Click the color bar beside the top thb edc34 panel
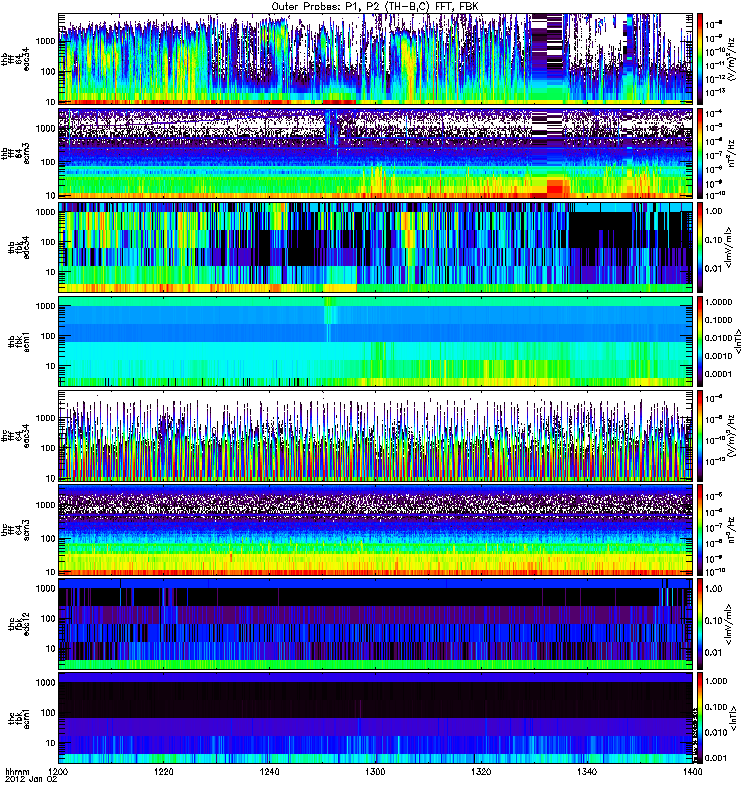 click(x=700, y=59)
